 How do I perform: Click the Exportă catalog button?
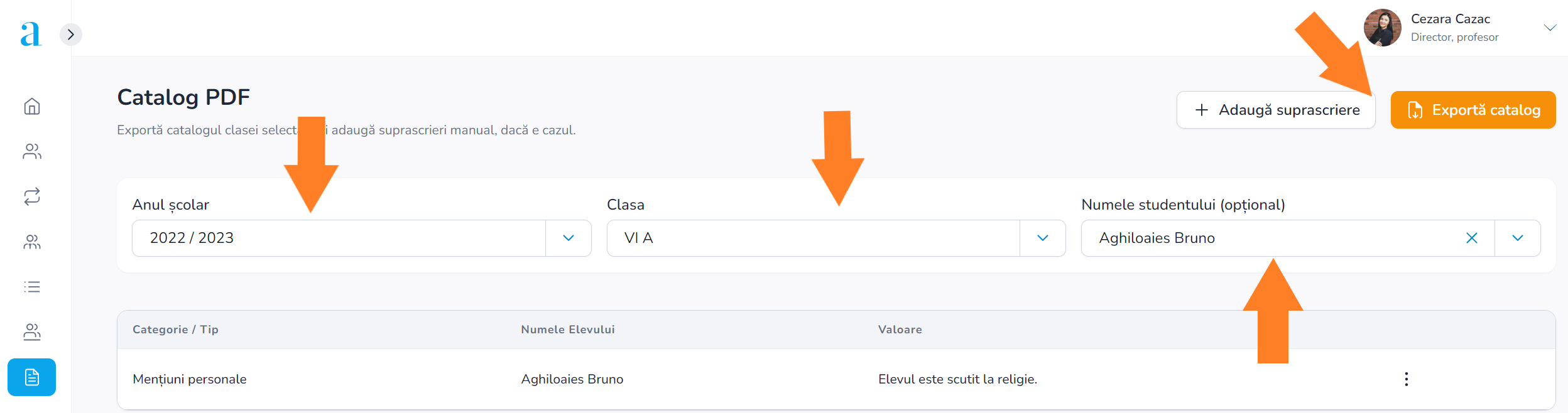[1473, 110]
